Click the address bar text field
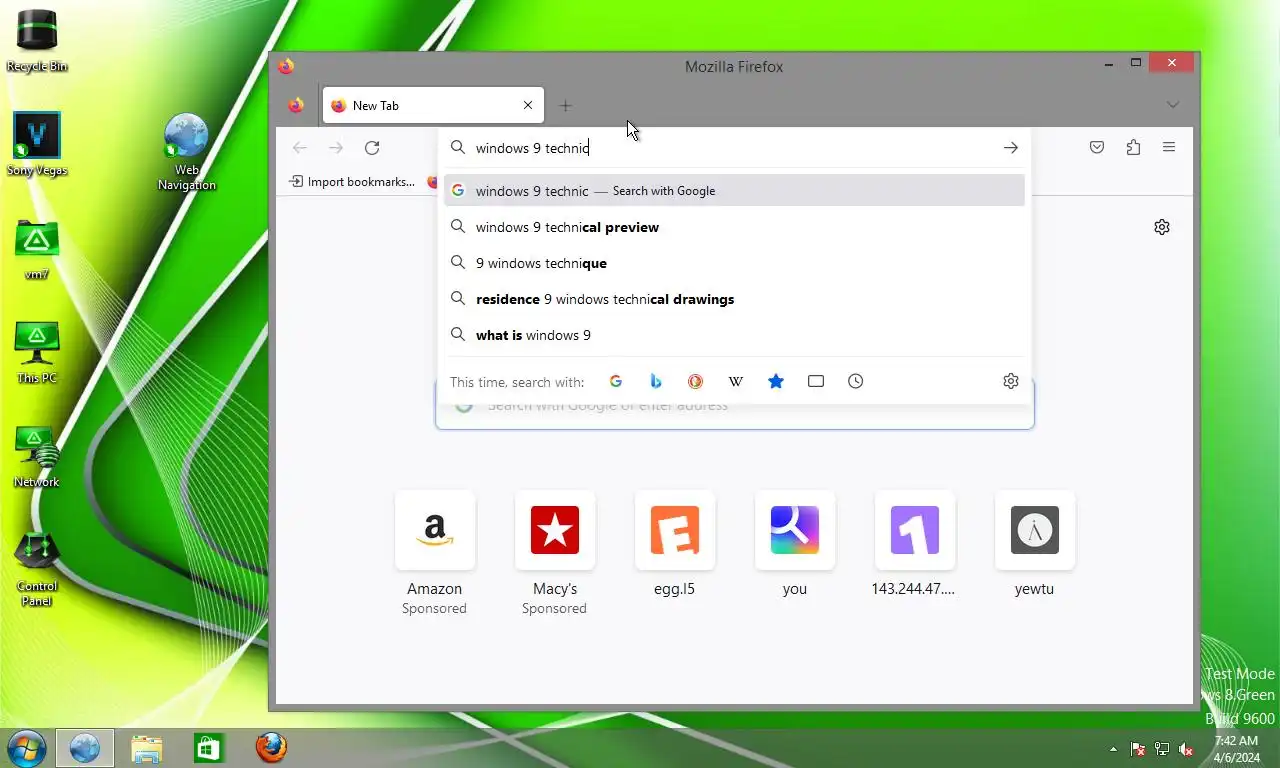The image size is (1280, 768). tap(735, 148)
